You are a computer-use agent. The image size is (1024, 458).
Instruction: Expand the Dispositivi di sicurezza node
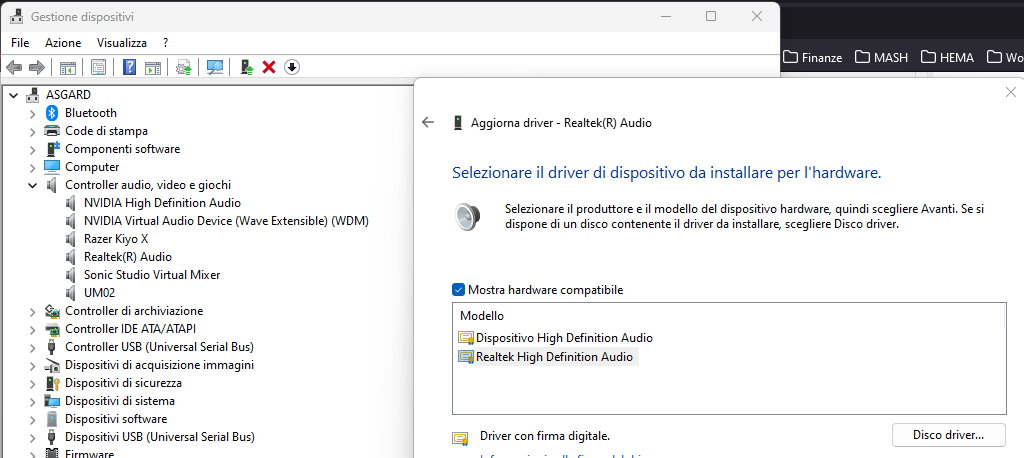[33, 384]
